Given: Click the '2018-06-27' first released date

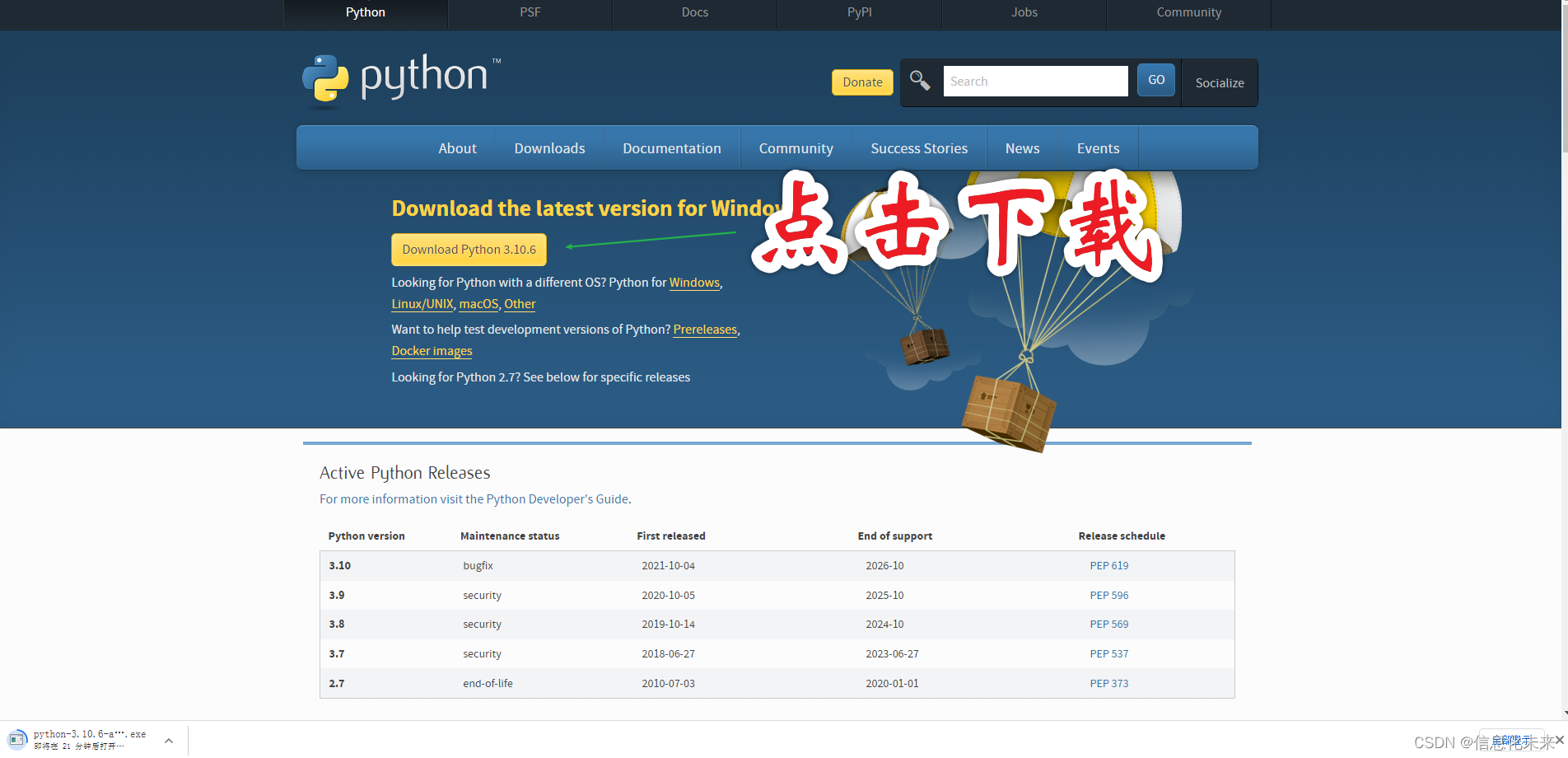Looking at the screenshot, I should [x=669, y=654].
